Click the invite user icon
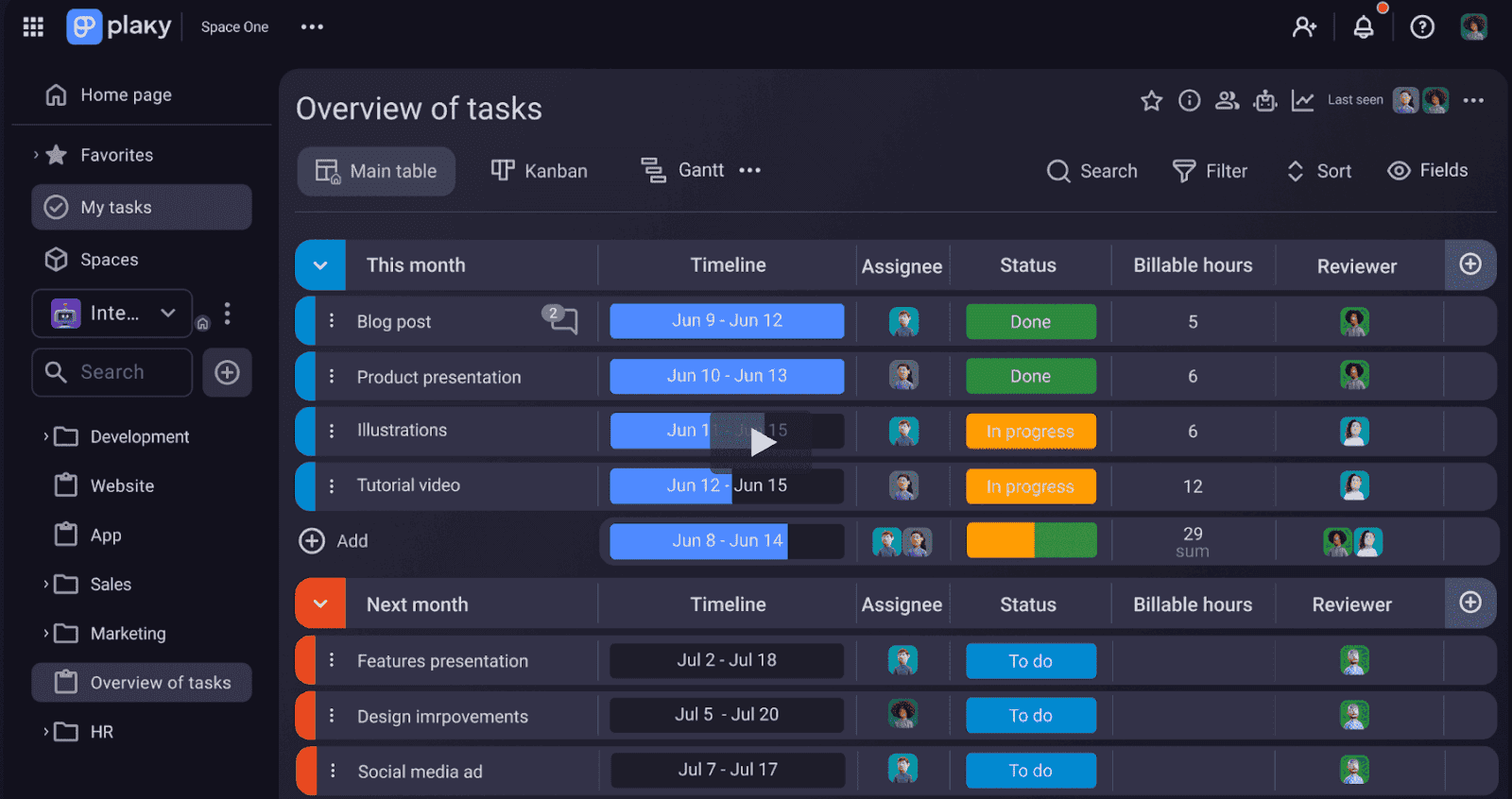 tap(1304, 27)
